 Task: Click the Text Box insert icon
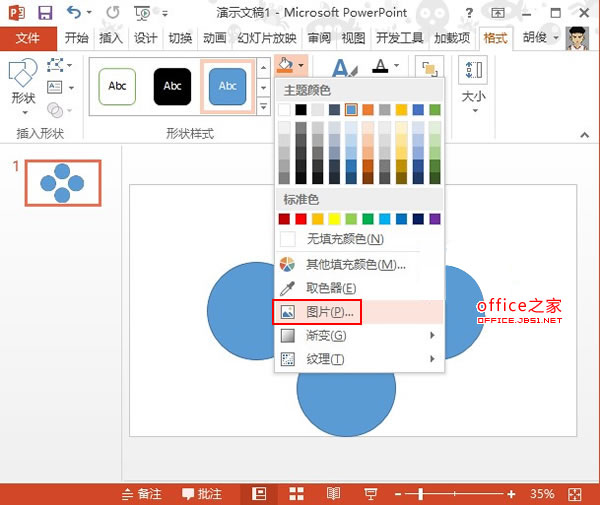55,88
